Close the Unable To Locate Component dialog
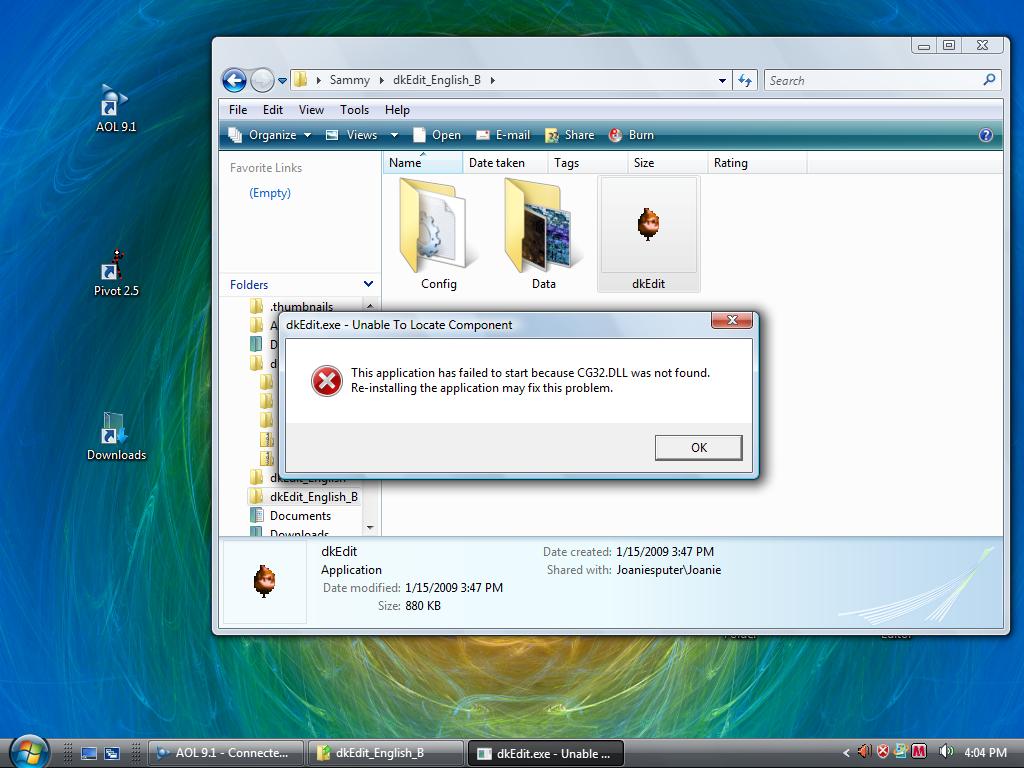The width and height of the screenshot is (1024, 768). (x=732, y=320)
